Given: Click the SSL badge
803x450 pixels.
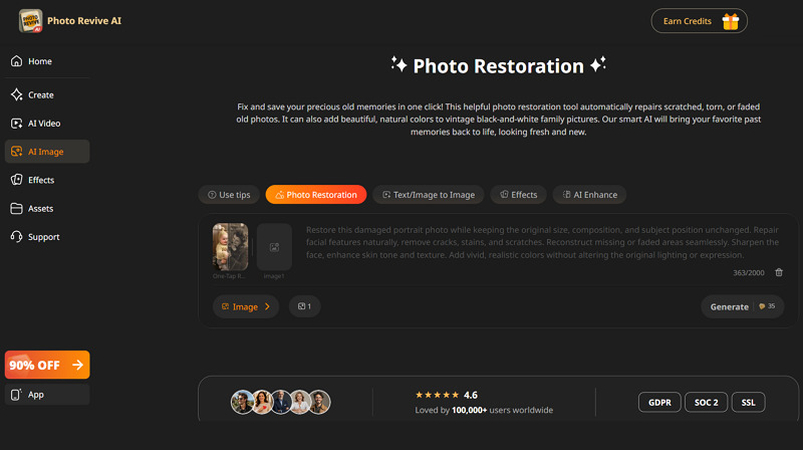Looking at the screenshot, I should (748, 402).
